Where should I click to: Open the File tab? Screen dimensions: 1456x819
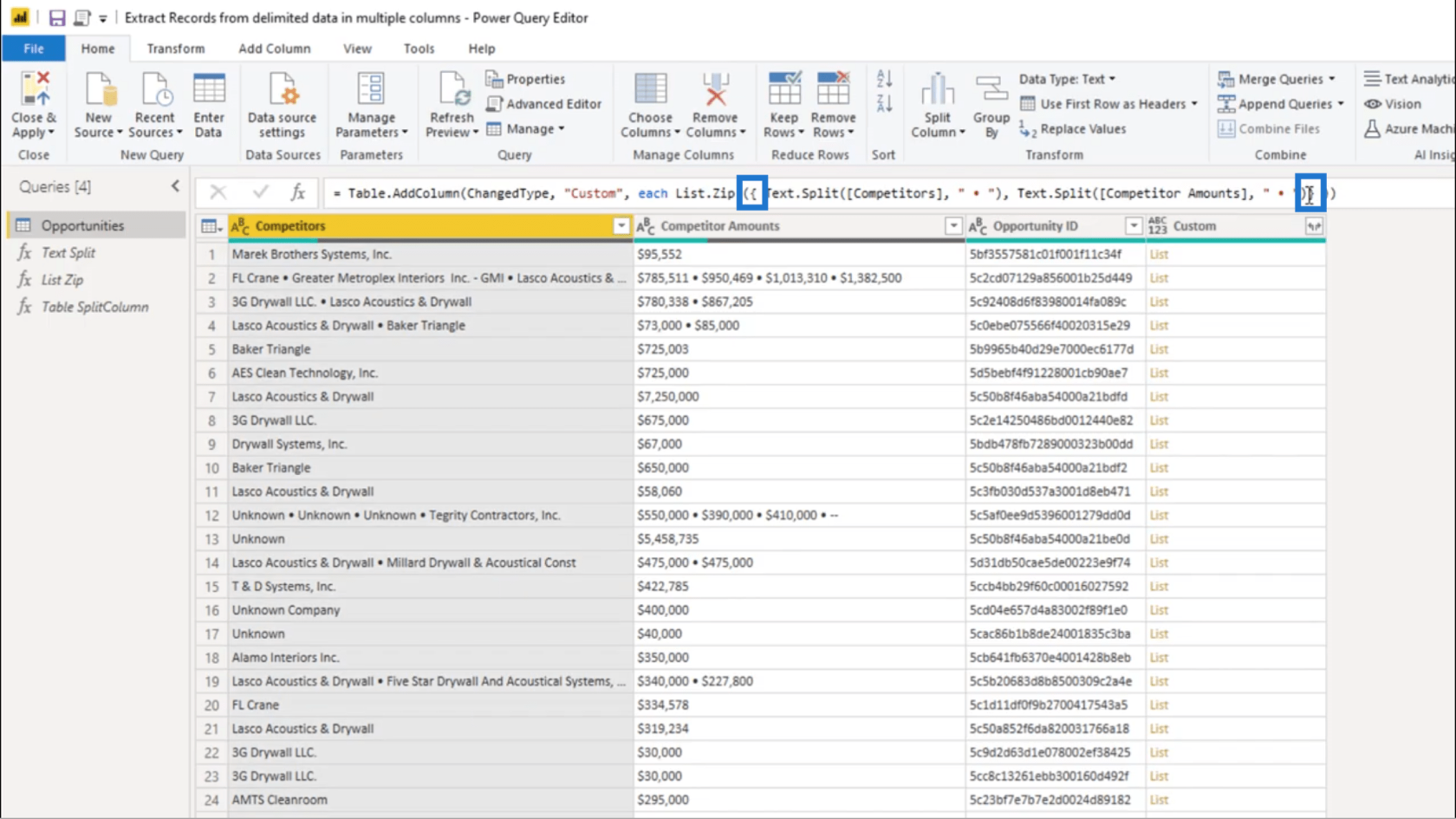(33, 49)
